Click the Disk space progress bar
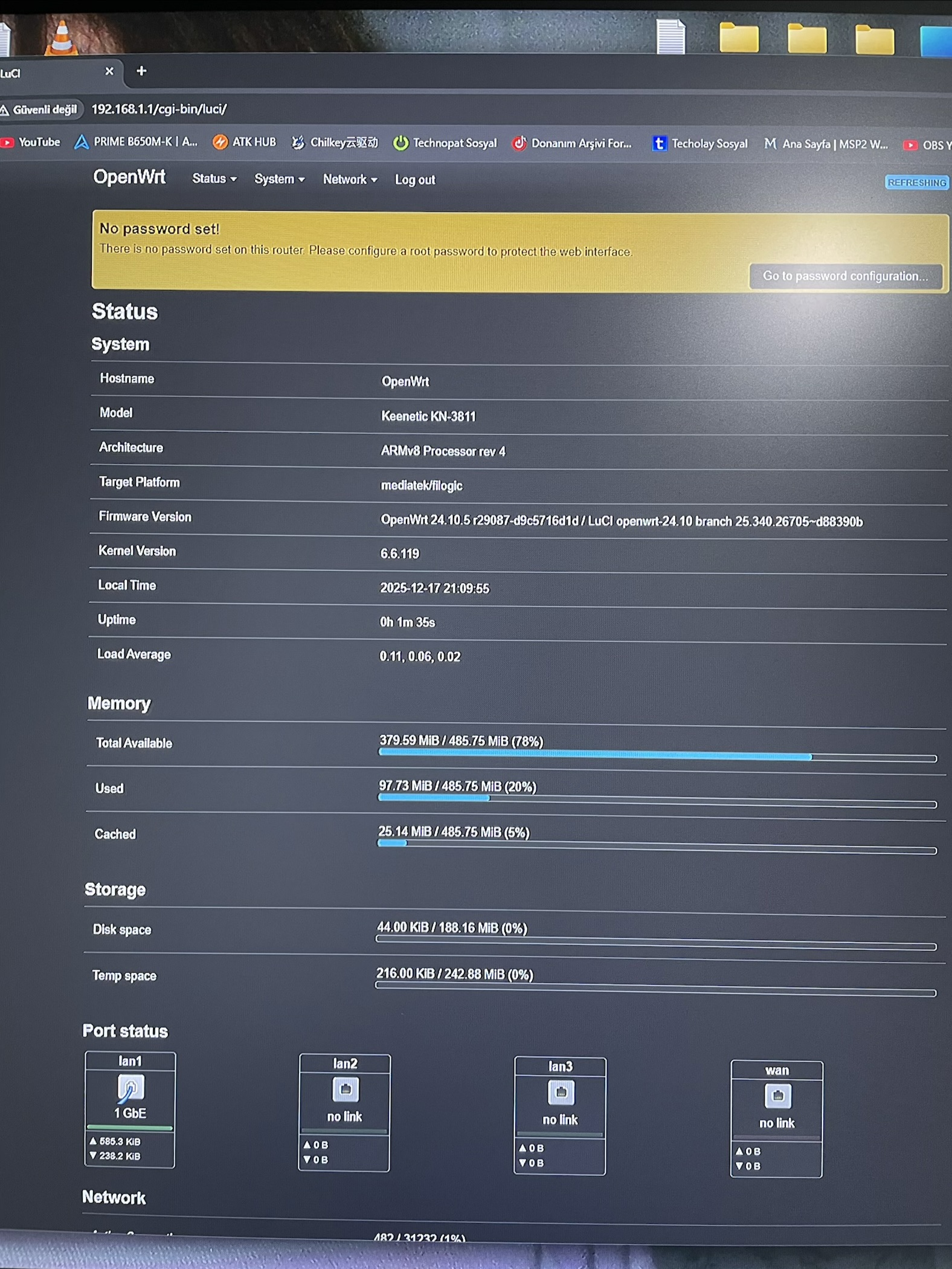952x1269 pixels. click(656, 943)
